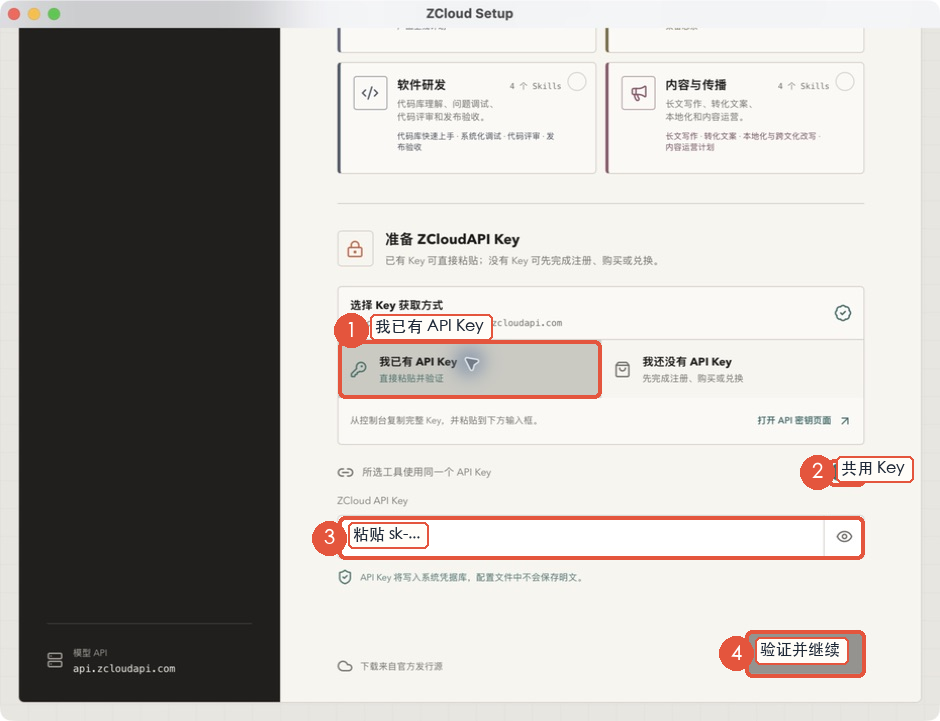This screenshot has width=940, height=721.
Task: Click the 准备 ZCloudAPI Key heading
Action: pos(452,239)
